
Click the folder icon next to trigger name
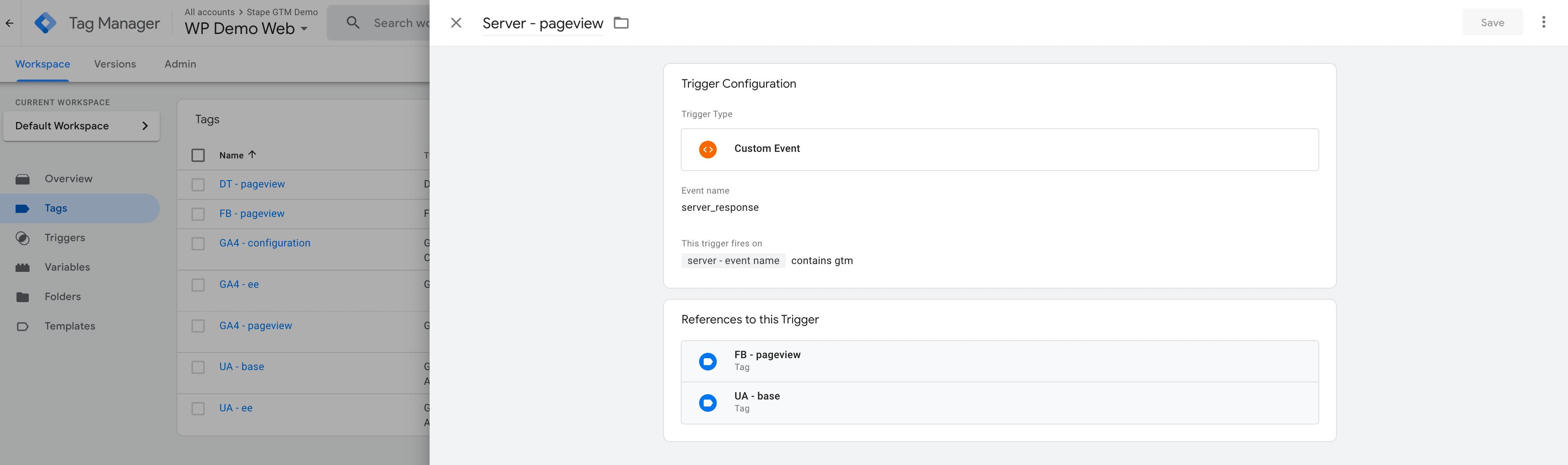621,23
